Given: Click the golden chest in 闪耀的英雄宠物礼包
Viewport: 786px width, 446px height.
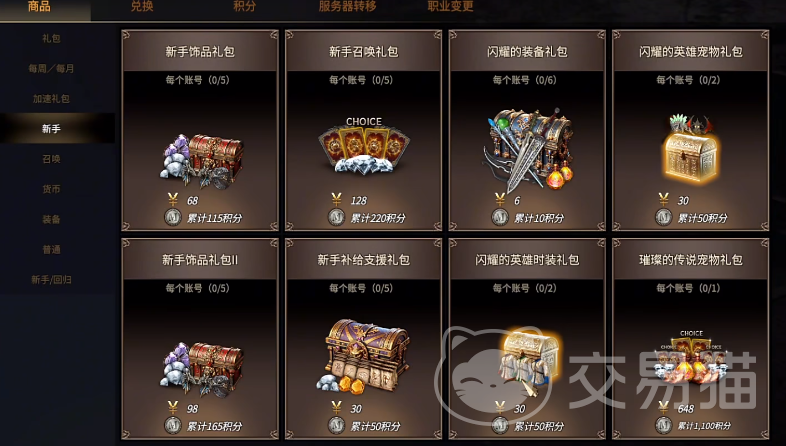Looking at the screenshot, I should coord(691,149).
